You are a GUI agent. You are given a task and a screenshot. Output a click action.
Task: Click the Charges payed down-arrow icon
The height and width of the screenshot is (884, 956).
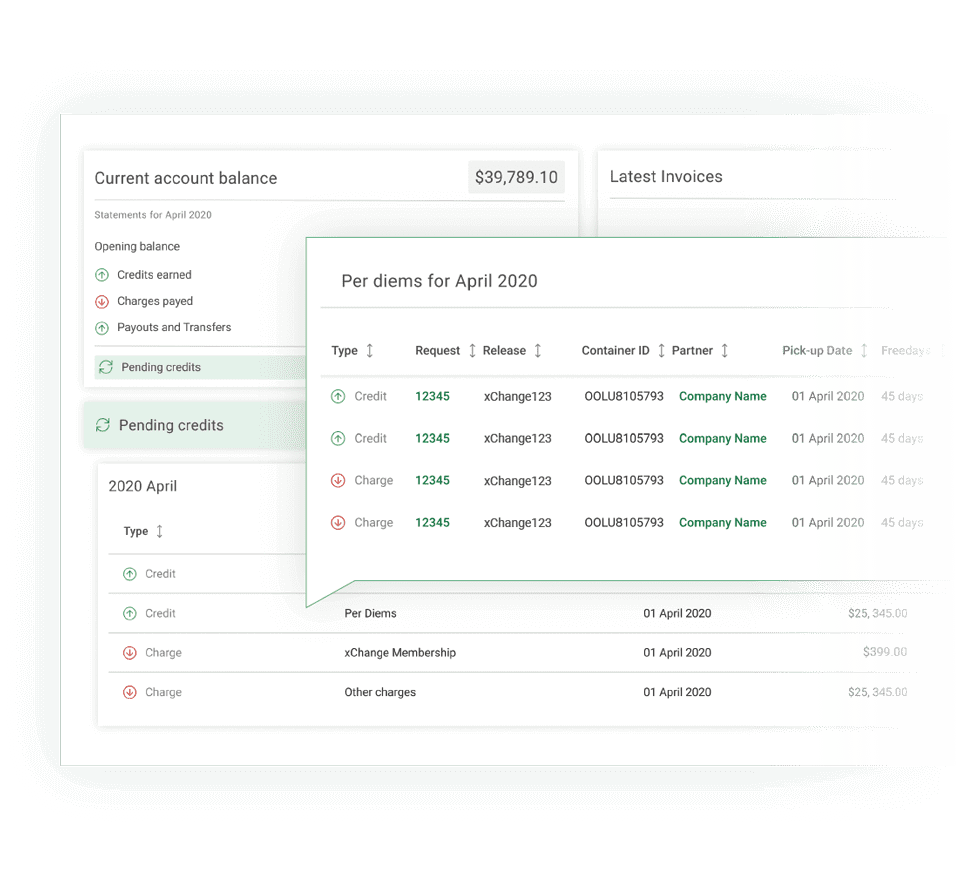tap(102, 301)
